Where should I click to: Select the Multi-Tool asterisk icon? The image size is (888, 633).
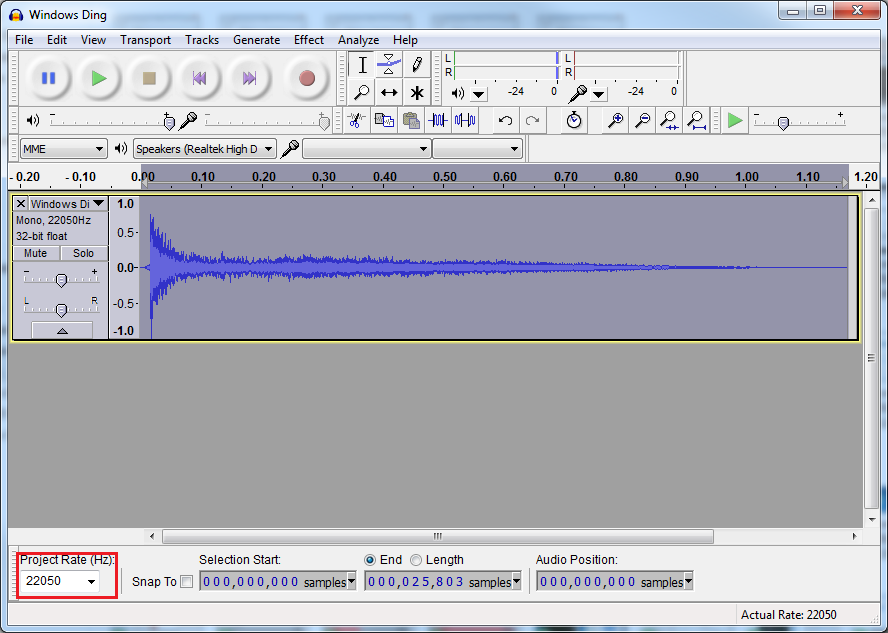click(416, 93)
